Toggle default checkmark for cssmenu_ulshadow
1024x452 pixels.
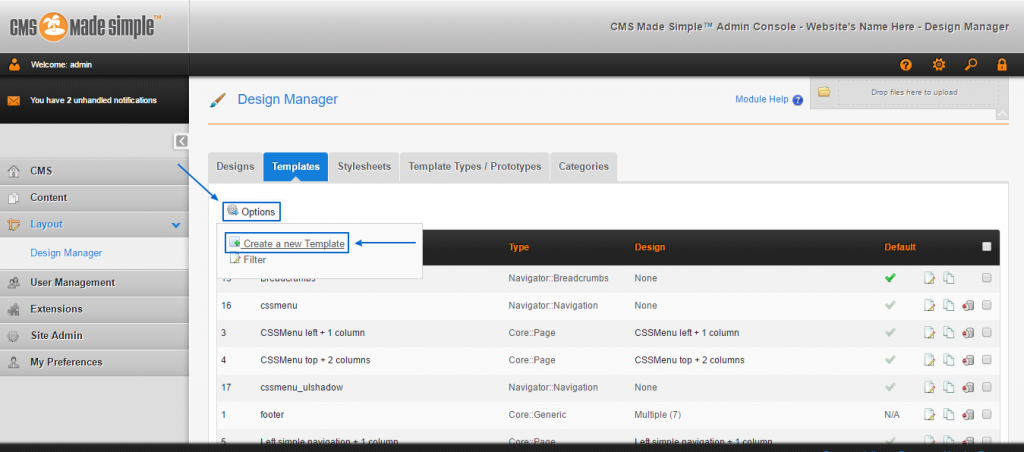(x=889, y=387)
